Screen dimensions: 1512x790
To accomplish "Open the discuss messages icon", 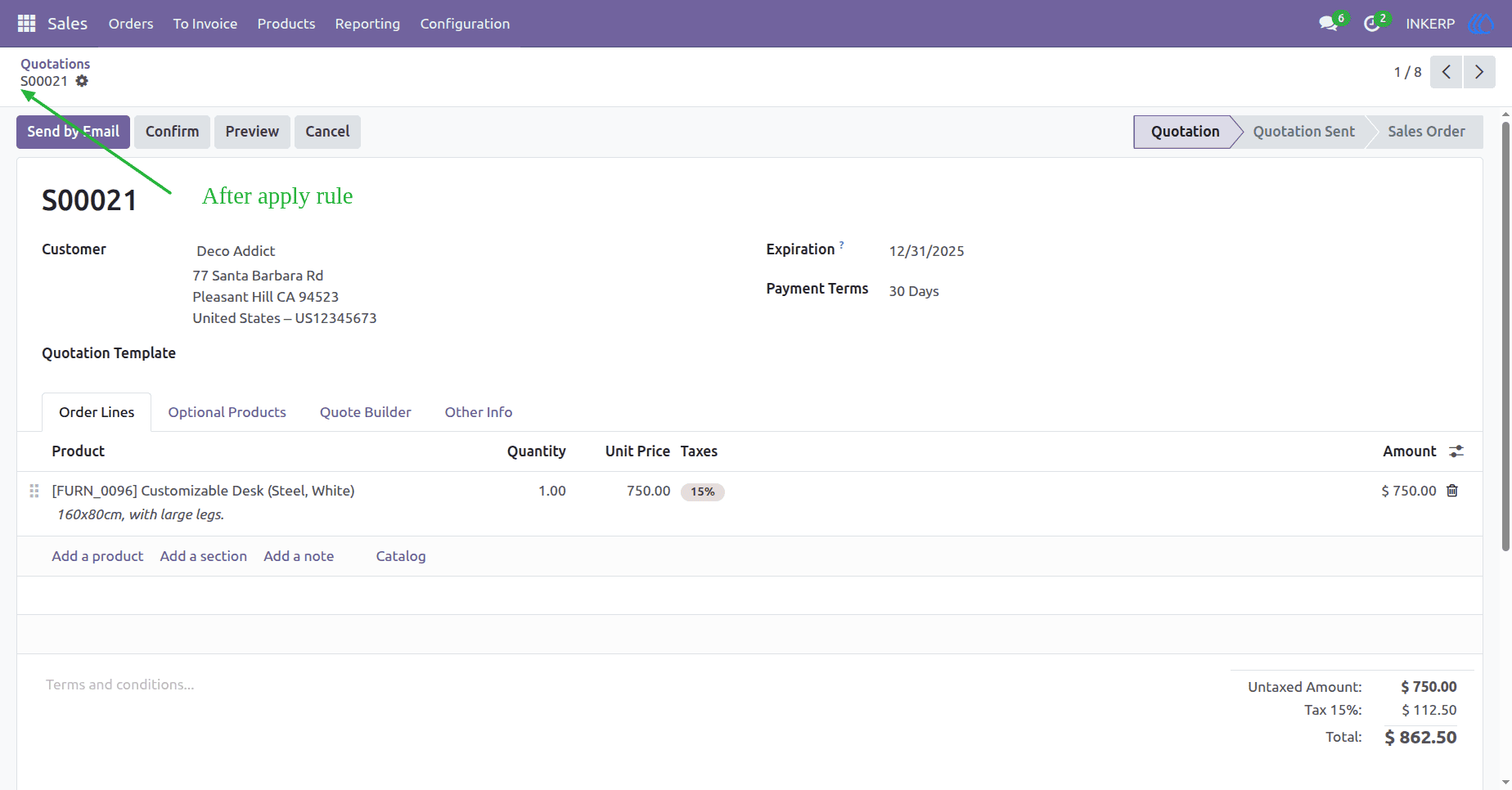I will click(1328, 24).
